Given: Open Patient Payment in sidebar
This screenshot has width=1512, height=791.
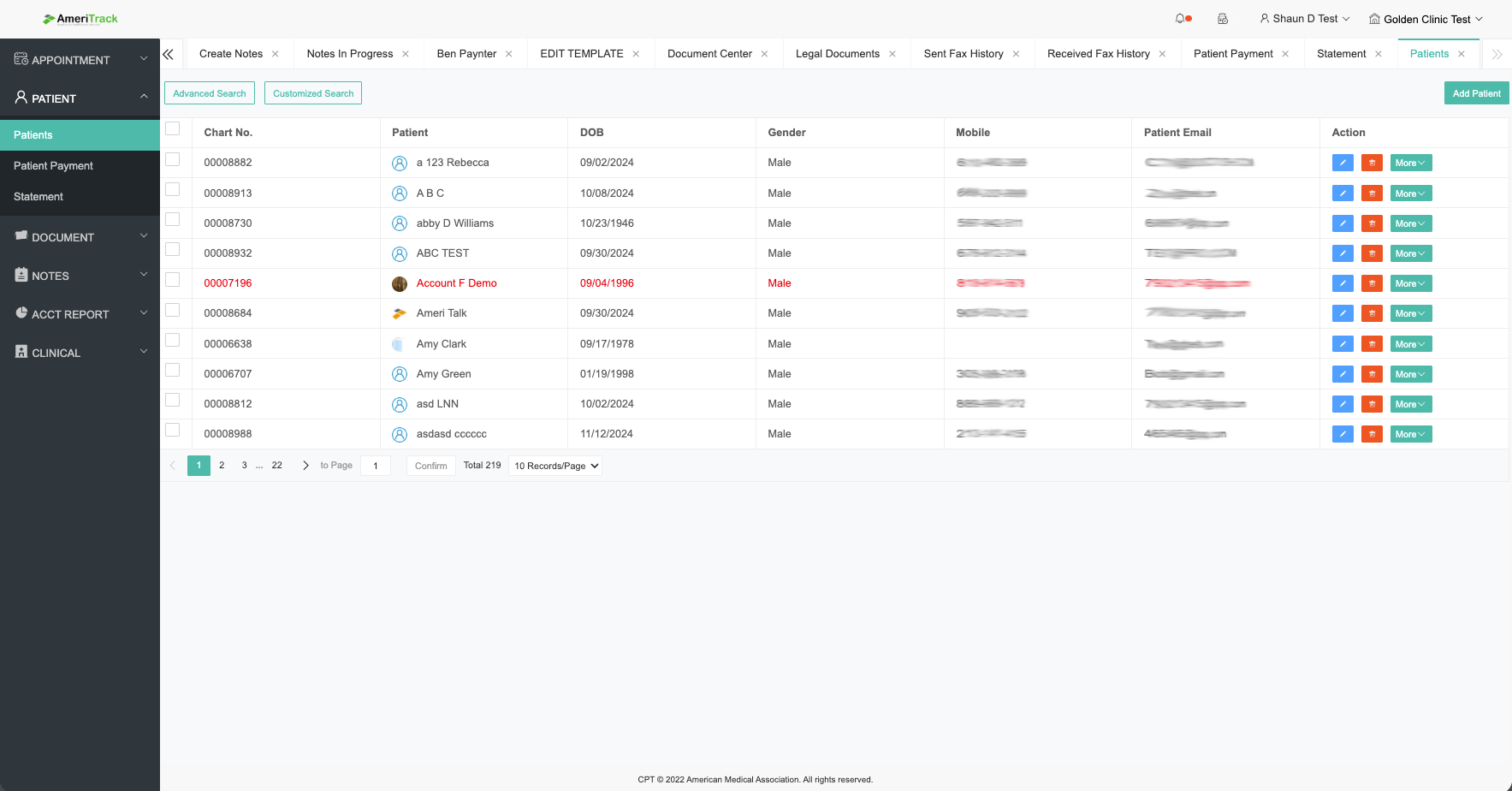Looking at the screenshot, I should click(53, 166).
